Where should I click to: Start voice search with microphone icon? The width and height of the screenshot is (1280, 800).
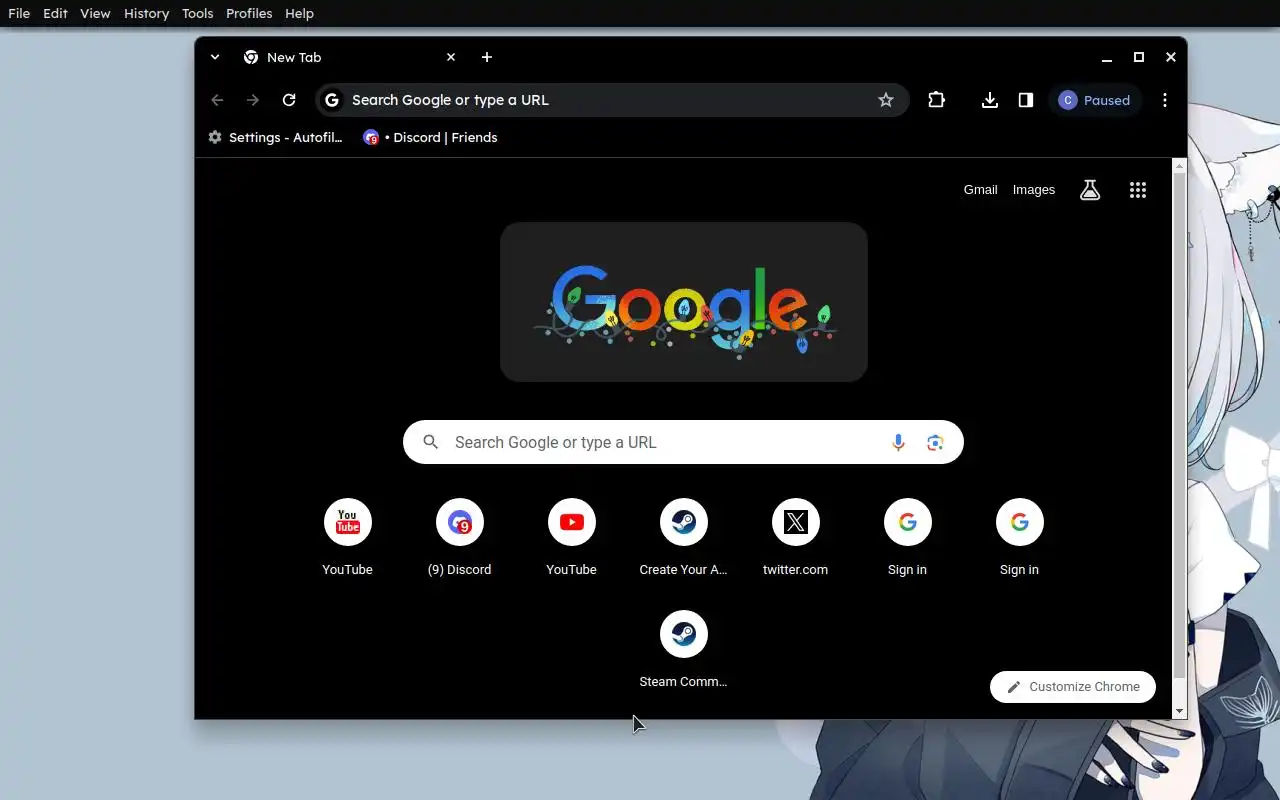(x=898, y=442)
